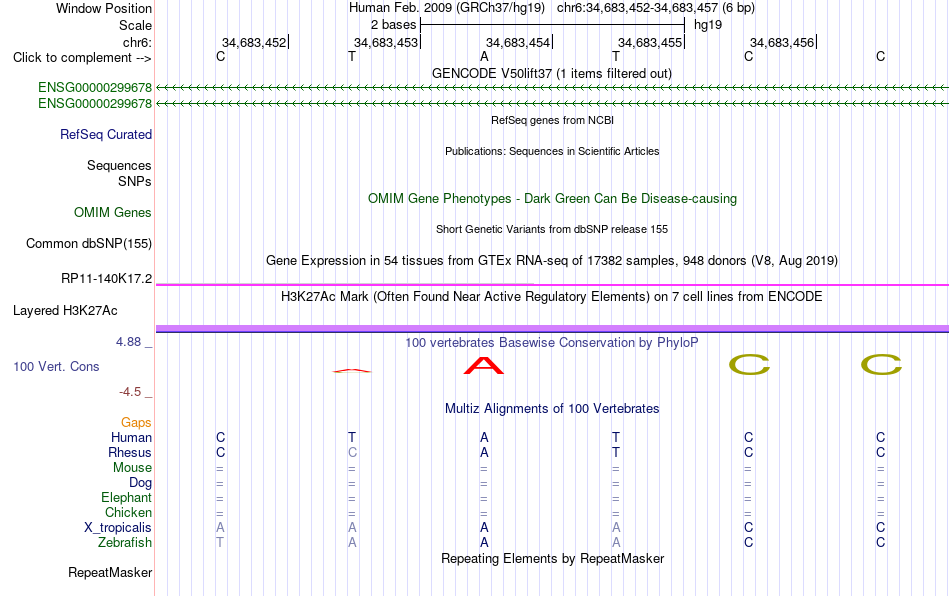The height and width of the screenshot is (596, 950).
Task: Click the 34,683,454 position marker
Action: pos(518,42)
